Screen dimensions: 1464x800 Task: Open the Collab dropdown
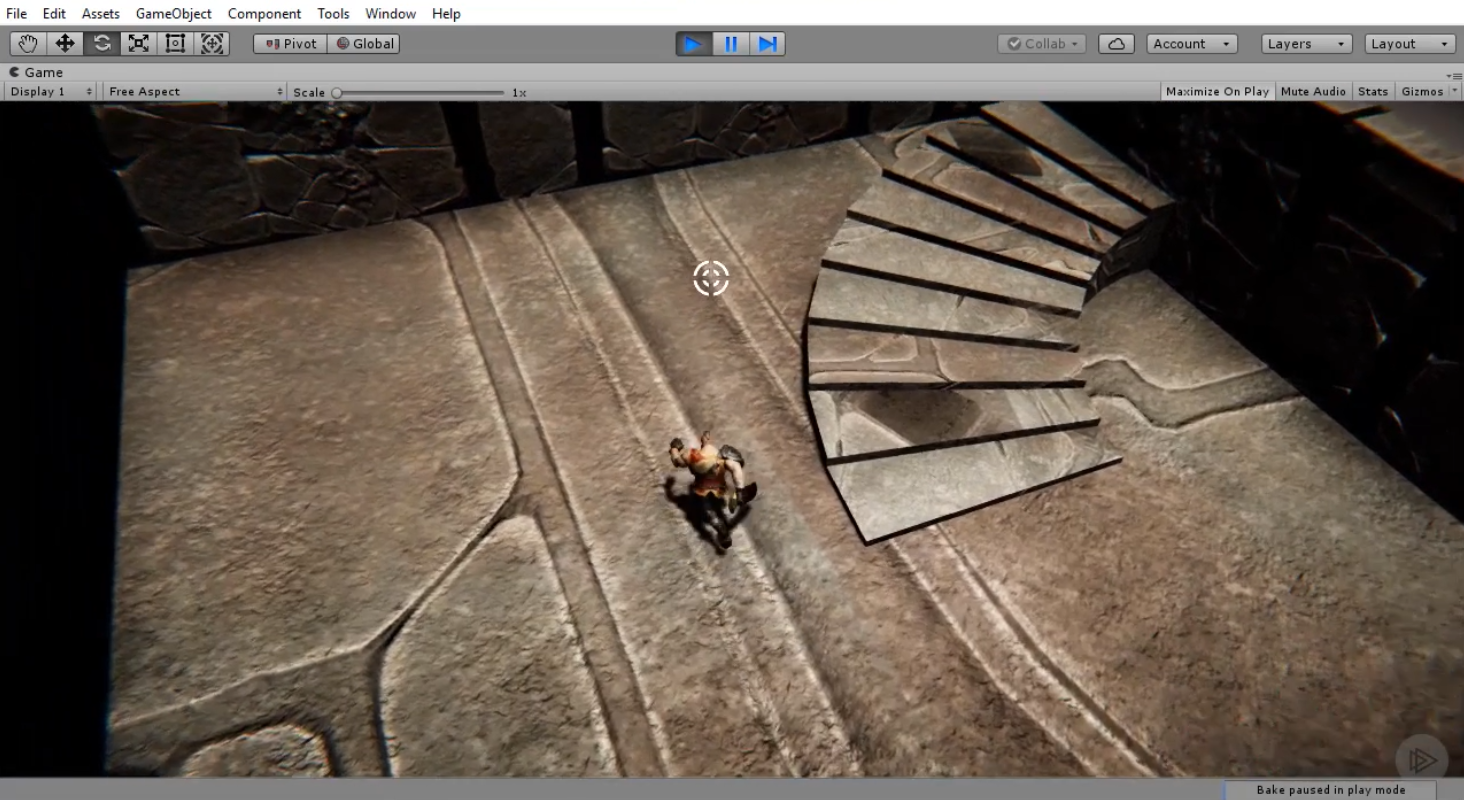point(1041,44)
